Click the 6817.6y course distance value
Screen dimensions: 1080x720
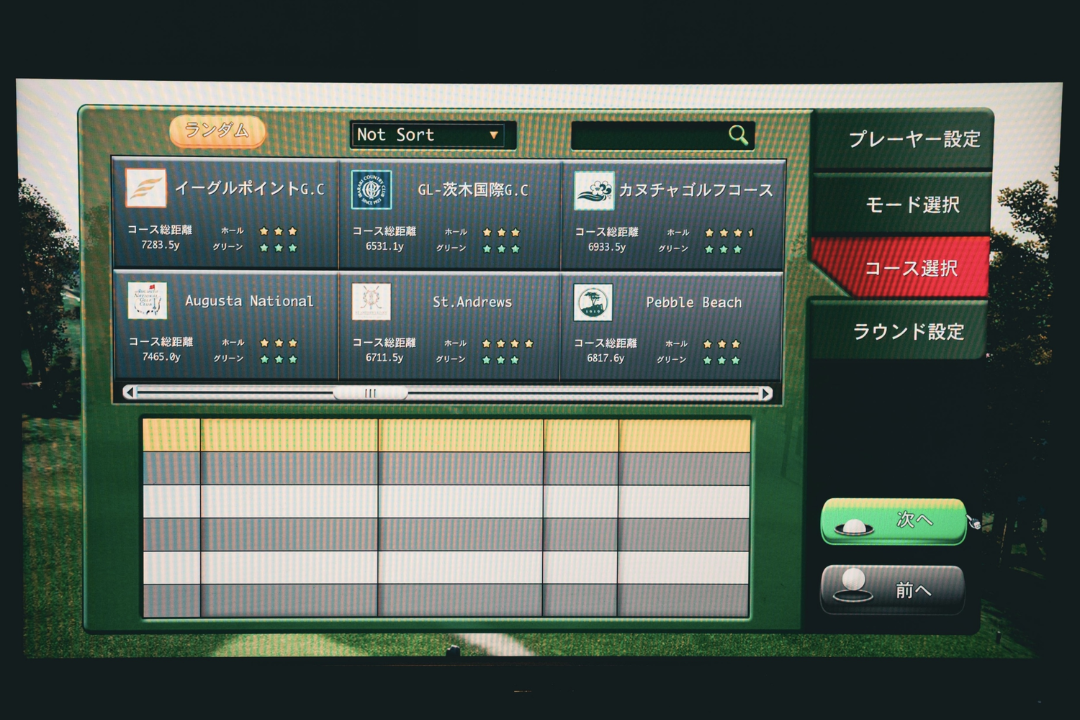(x=605, y=358)
